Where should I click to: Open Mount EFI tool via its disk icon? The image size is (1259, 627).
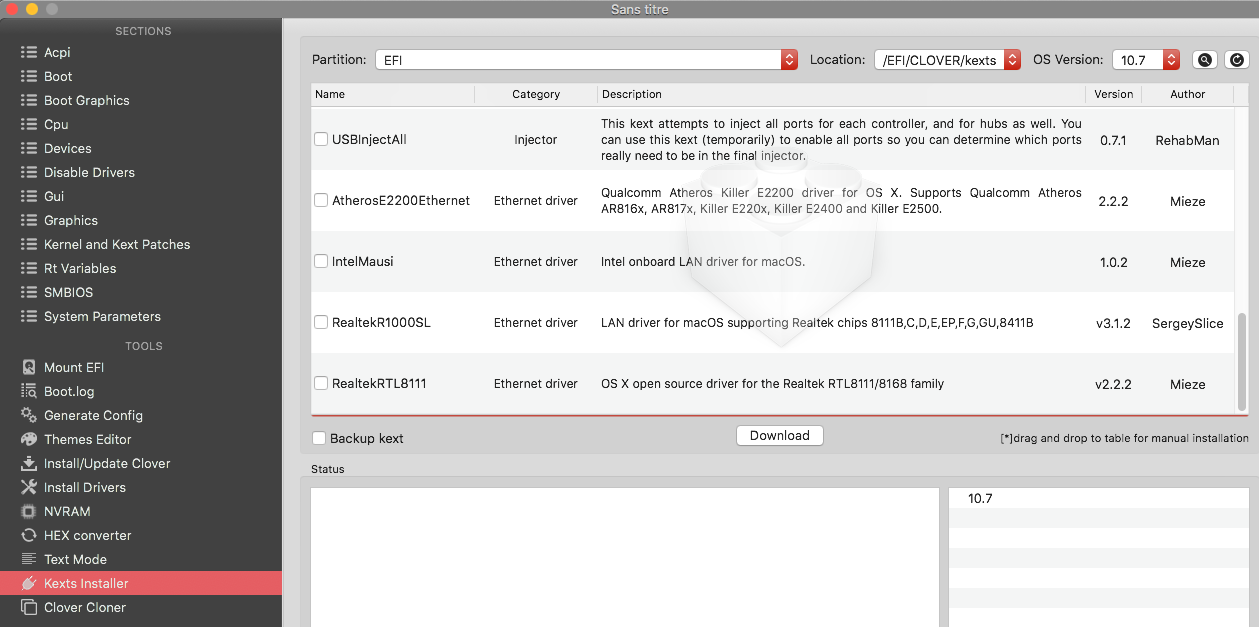coord(29,367)
